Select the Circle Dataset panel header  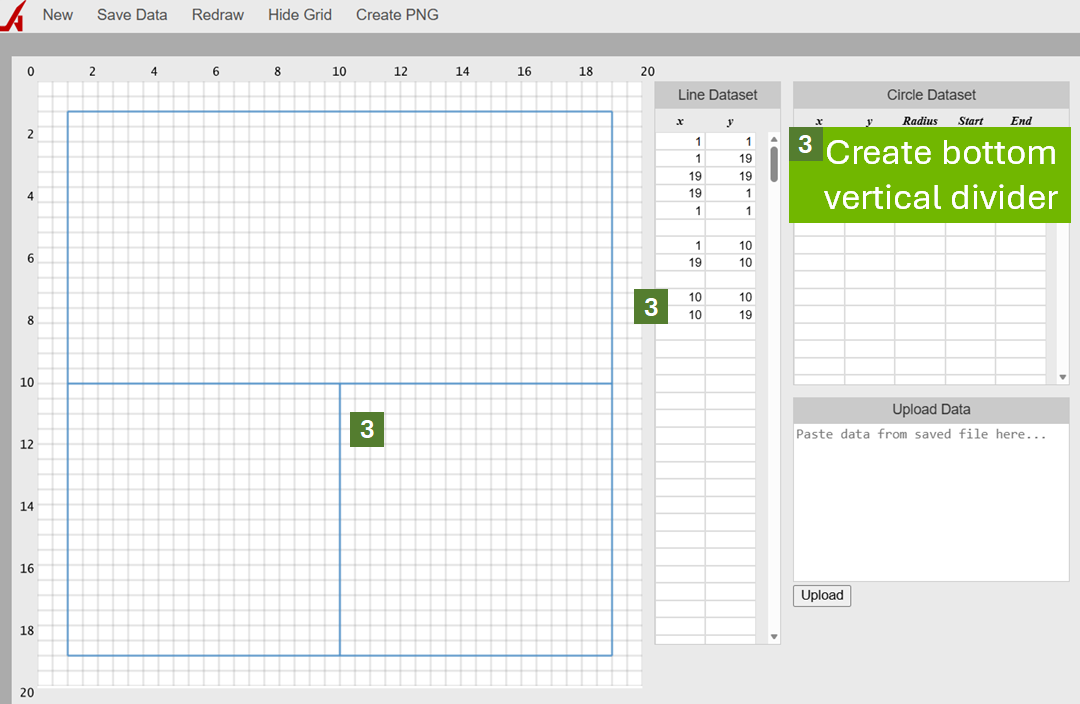pyautogui.click(x=930, y=94)
